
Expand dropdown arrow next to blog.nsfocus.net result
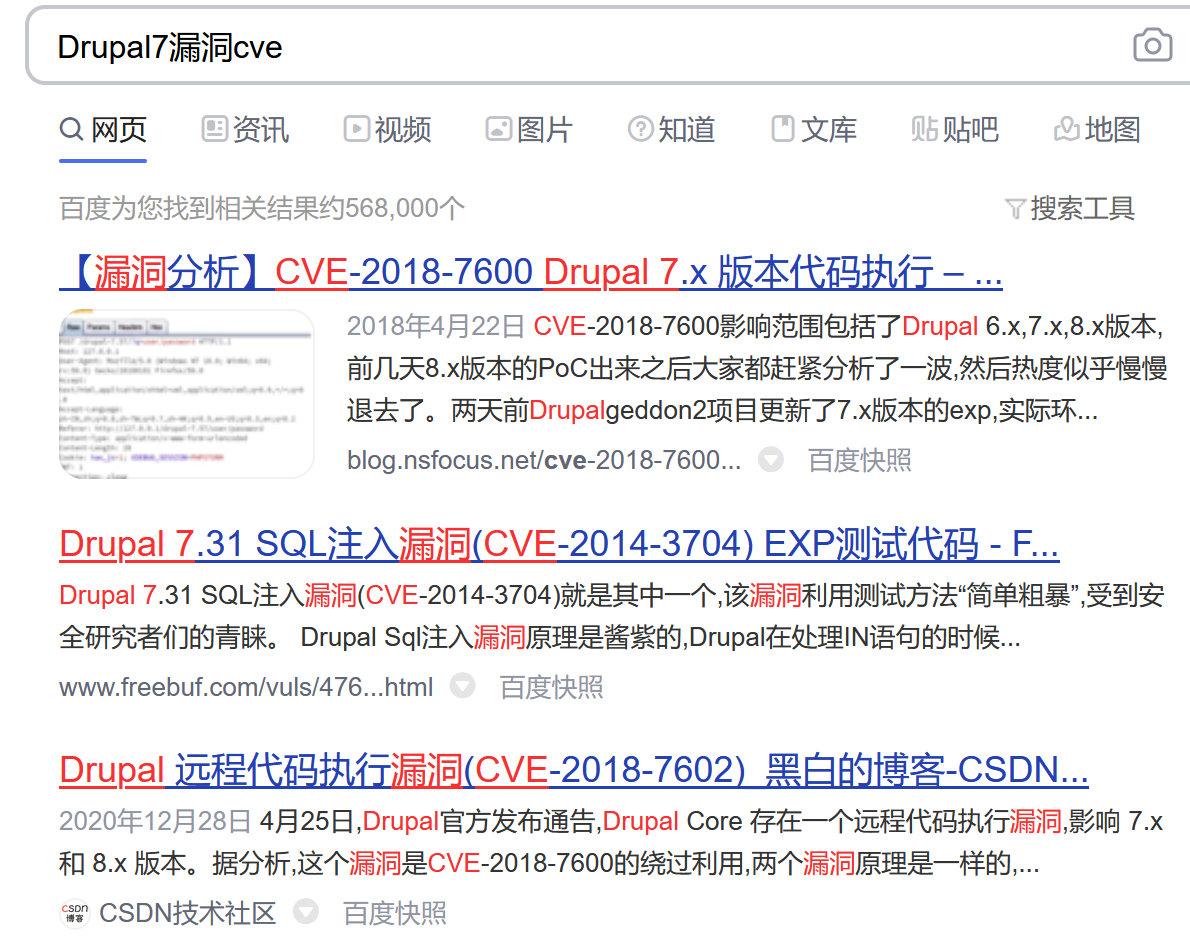pyautogui.click(x=770, y=460)
